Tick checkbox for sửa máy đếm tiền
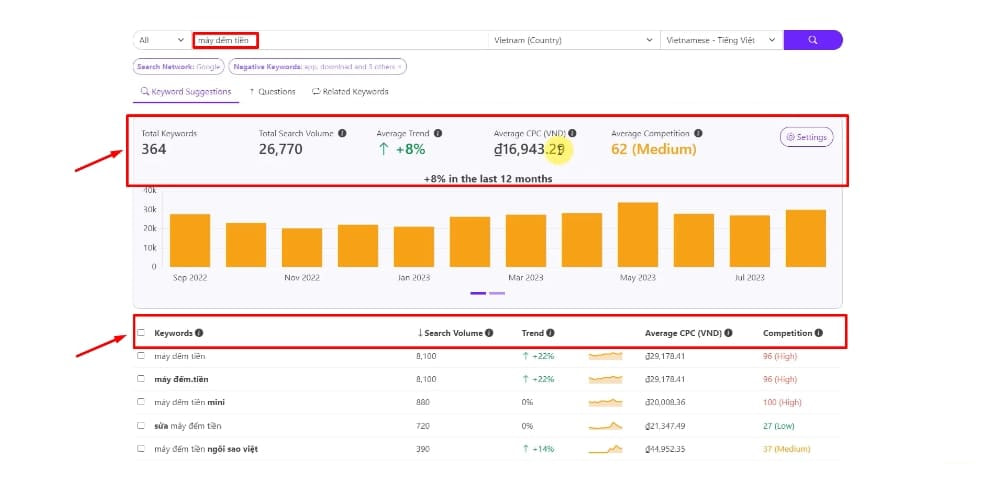1000x500 pixels. click(x=141, y=425)
